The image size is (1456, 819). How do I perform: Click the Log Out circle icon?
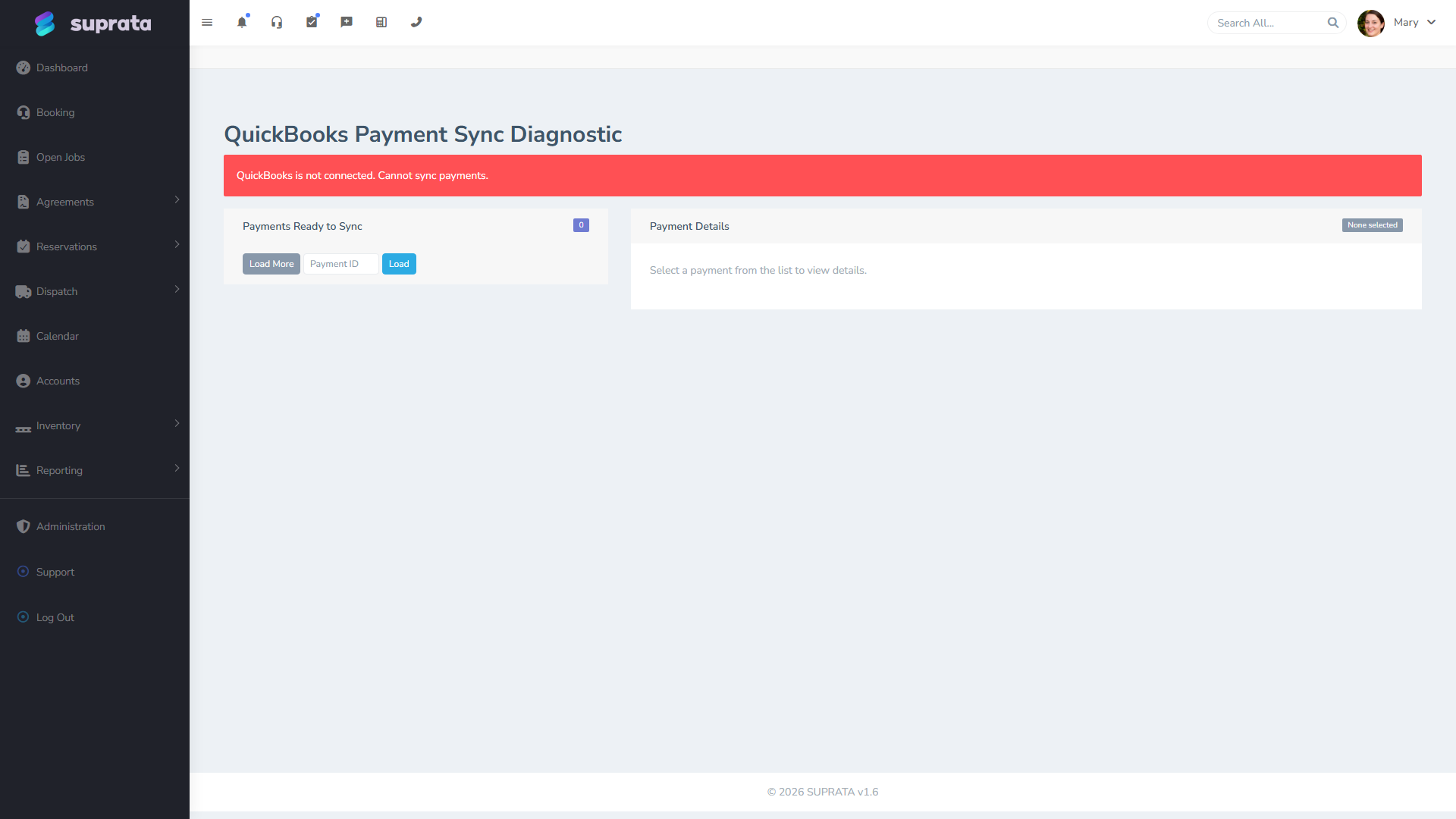coord(24,617)
